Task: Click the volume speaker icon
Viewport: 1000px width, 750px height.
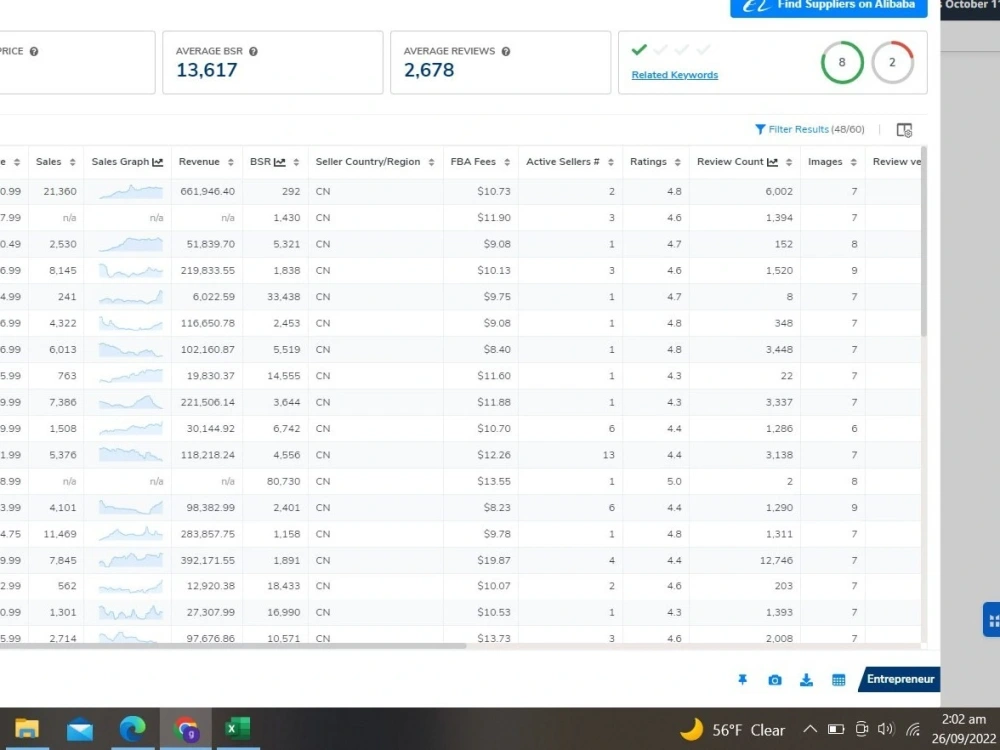Action: click(x=886, y=729)
